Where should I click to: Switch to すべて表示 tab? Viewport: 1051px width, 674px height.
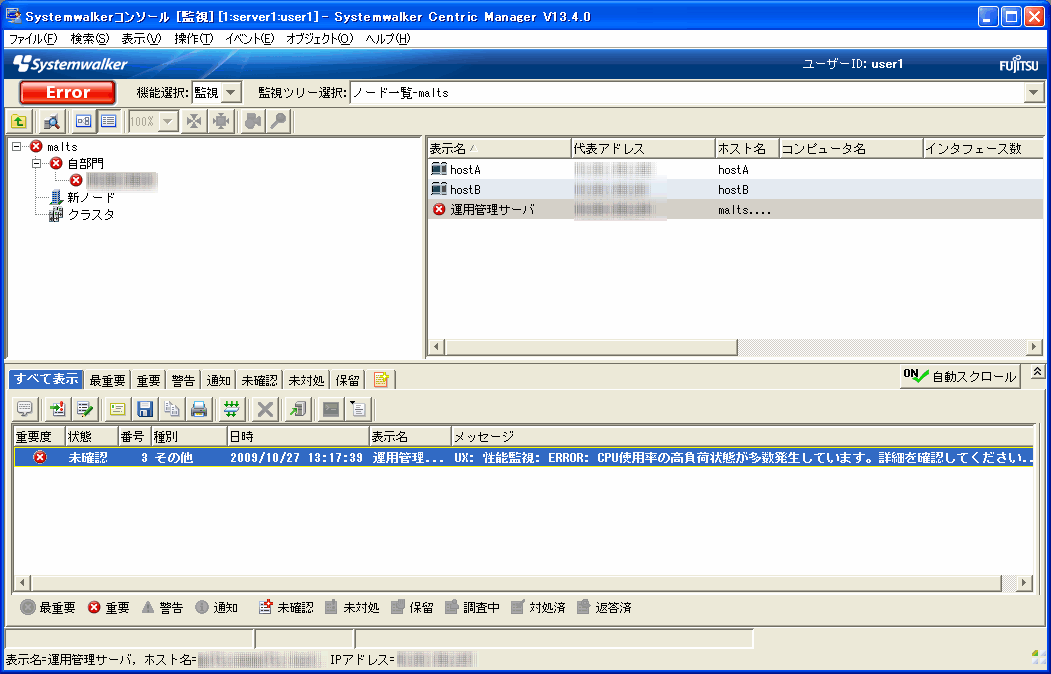click(x=46, y=379)
